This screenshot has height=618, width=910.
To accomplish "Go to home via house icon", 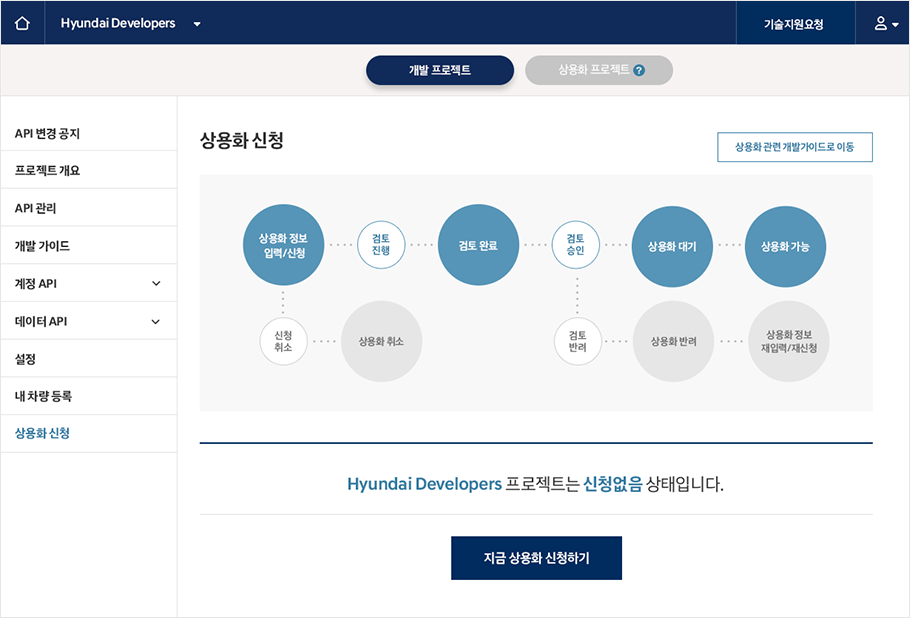I will tap(22, 23).
